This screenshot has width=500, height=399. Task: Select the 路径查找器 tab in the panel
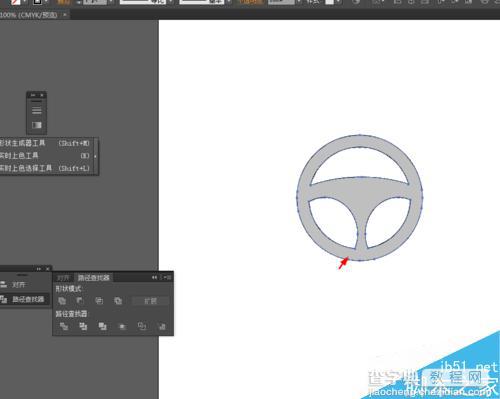coord(94,278)
